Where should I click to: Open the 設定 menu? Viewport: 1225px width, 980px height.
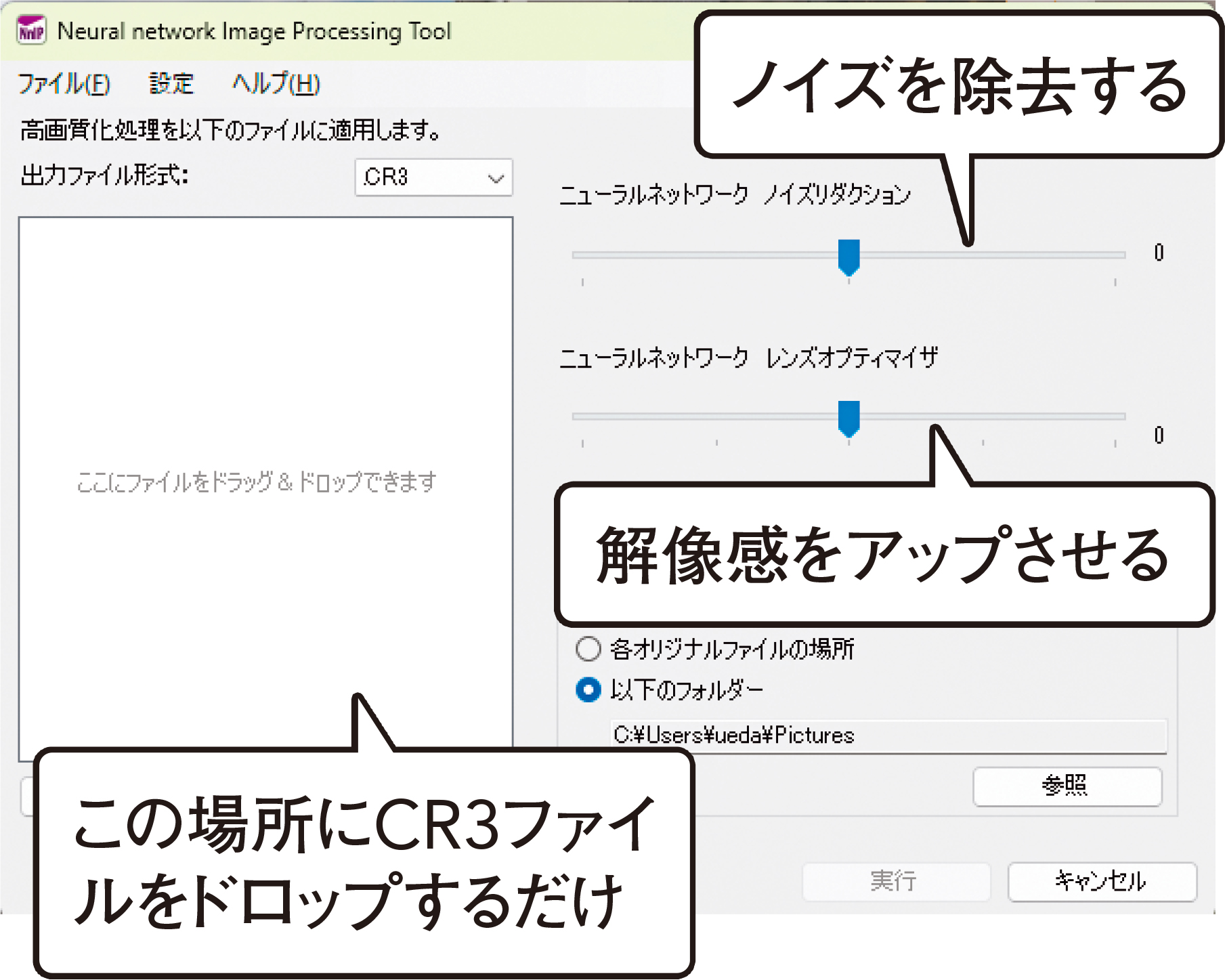171,84
